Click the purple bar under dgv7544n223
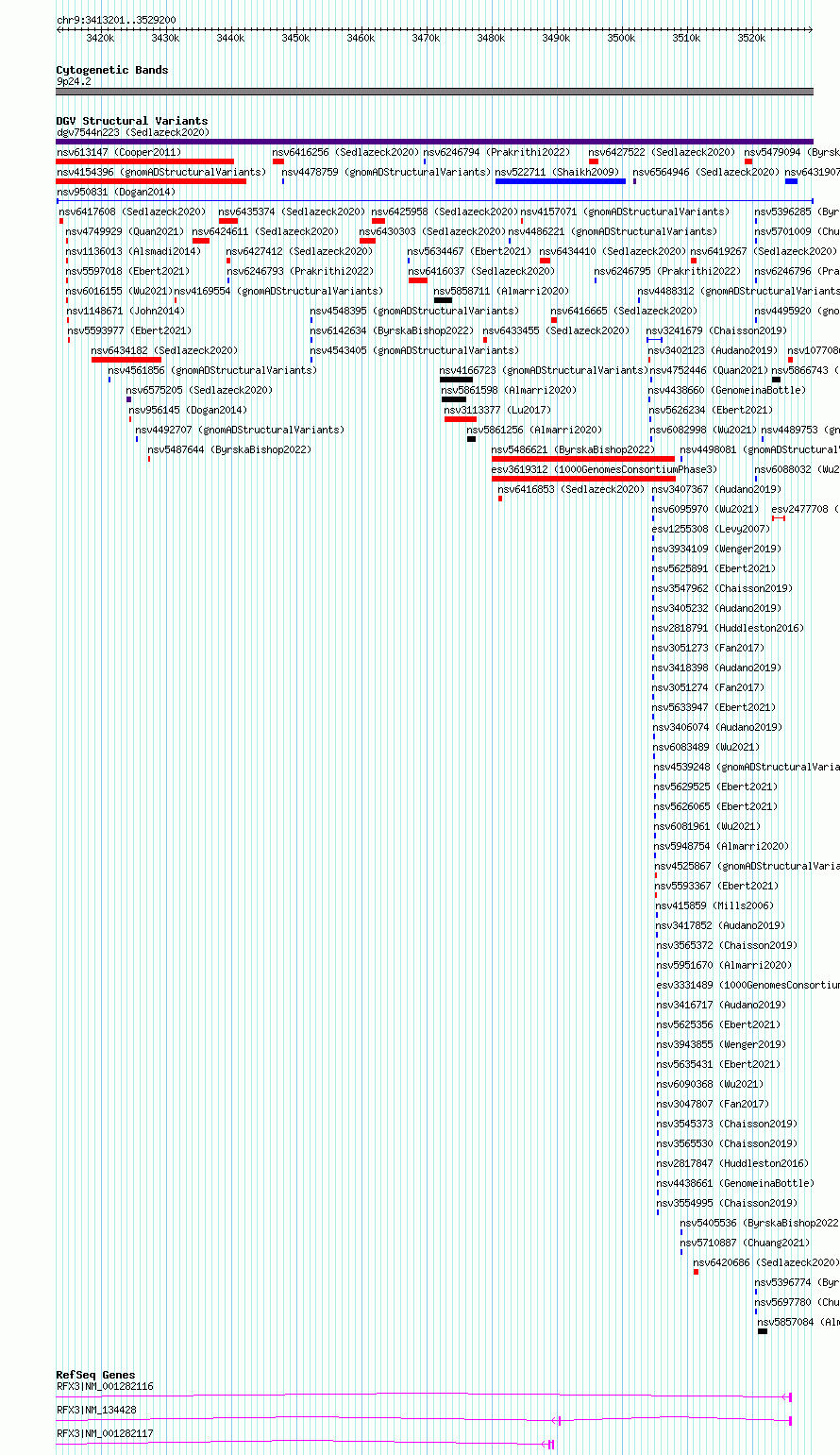 pos(434,142)
